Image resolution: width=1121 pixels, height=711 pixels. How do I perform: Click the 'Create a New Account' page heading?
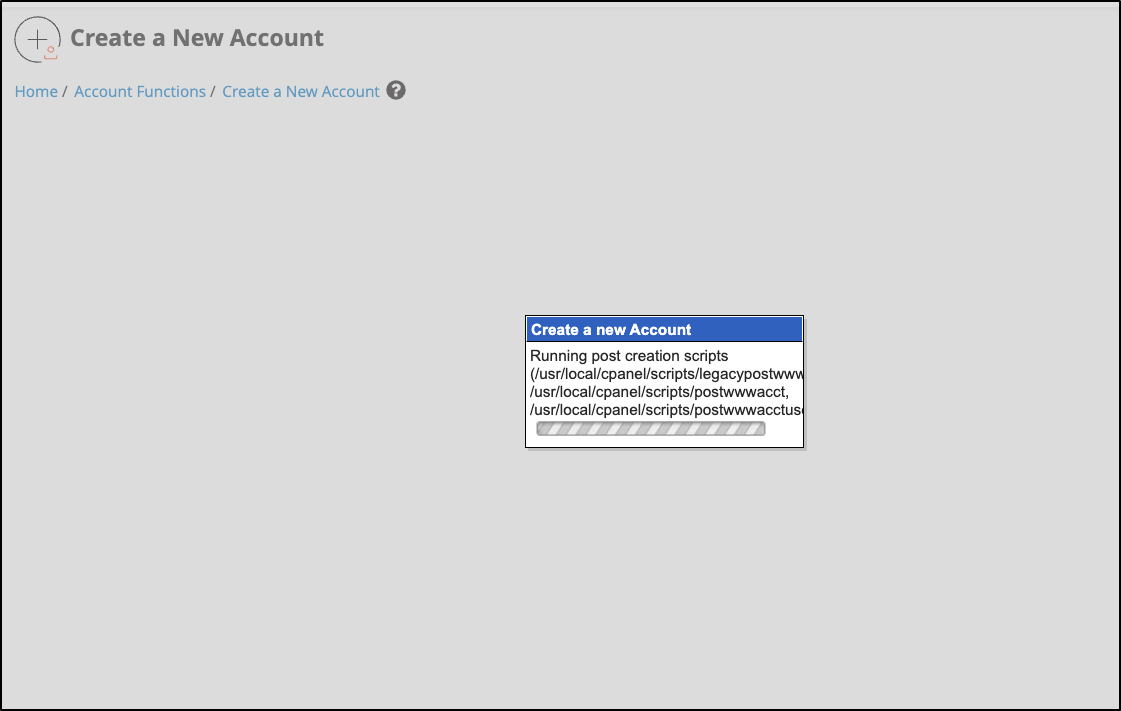tap(197, 38)
